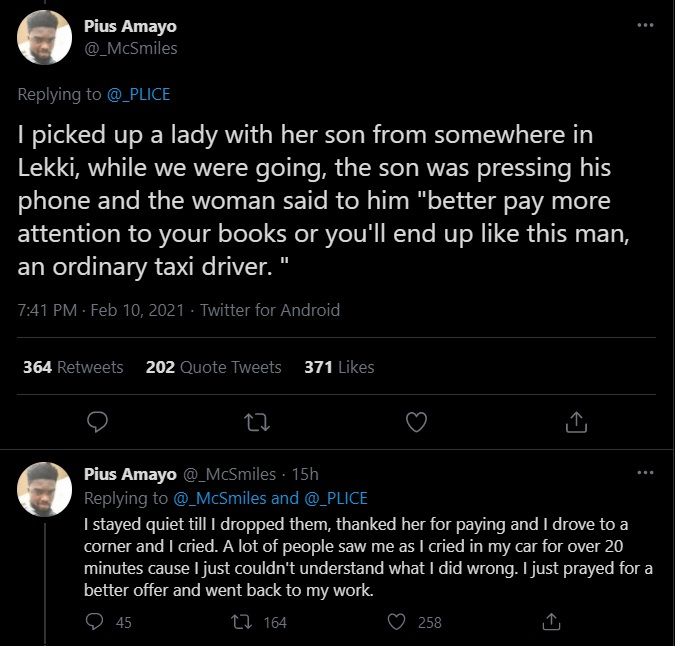Like the reply with 258 likes
Viewport: 675px width, 646px height.
[x=397, y=622]
